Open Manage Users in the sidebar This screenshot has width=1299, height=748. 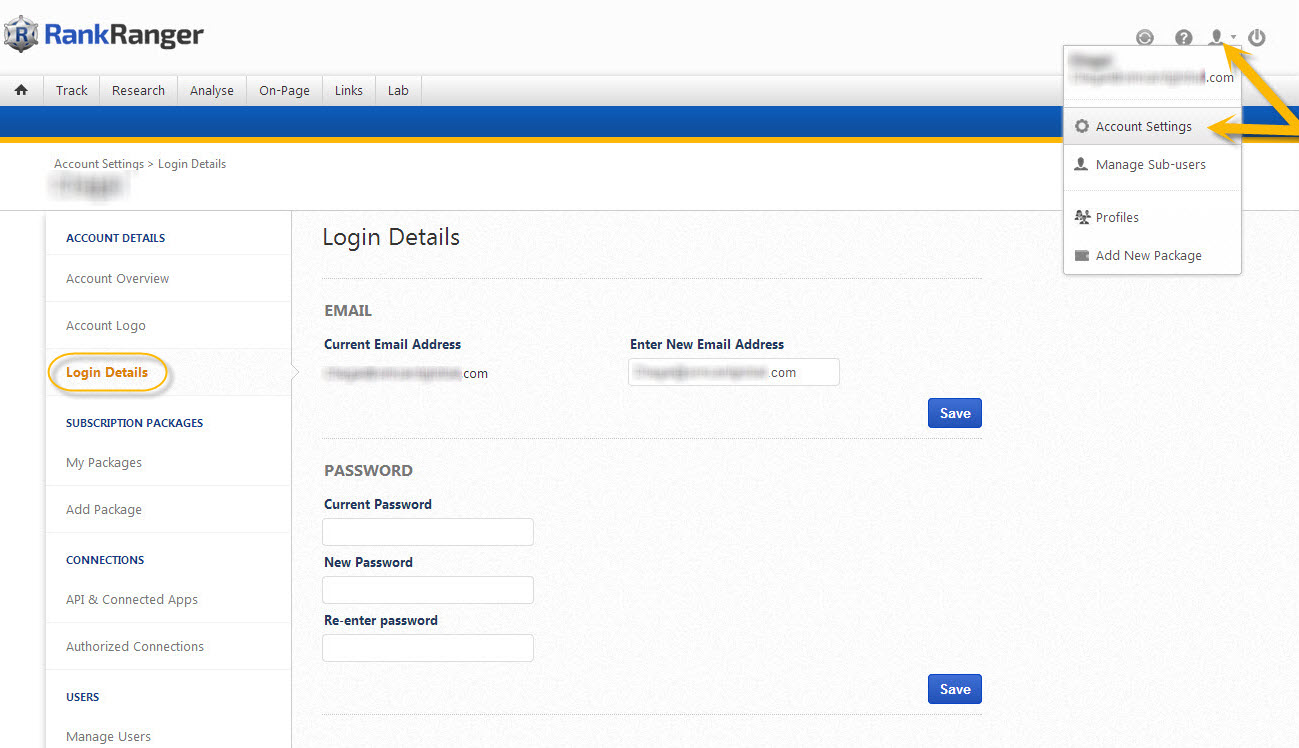109,736
